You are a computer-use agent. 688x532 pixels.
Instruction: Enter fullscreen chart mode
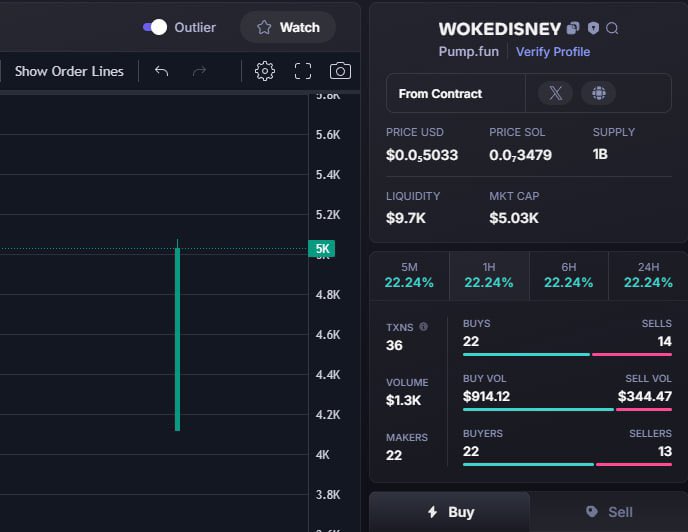click(303, 71)
